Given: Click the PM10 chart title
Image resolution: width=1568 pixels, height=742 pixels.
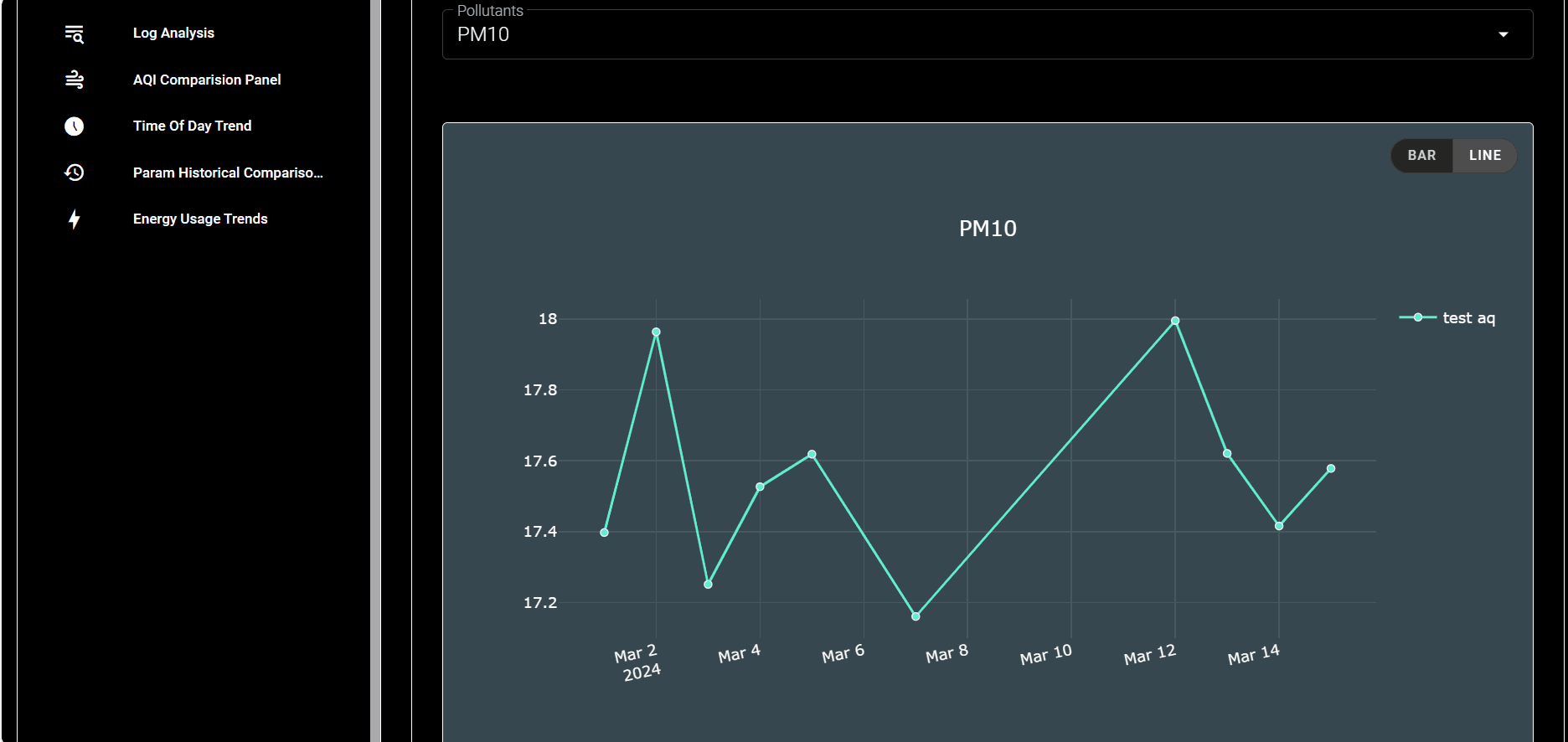Looking at the screenshot, I should coord(988,229).
